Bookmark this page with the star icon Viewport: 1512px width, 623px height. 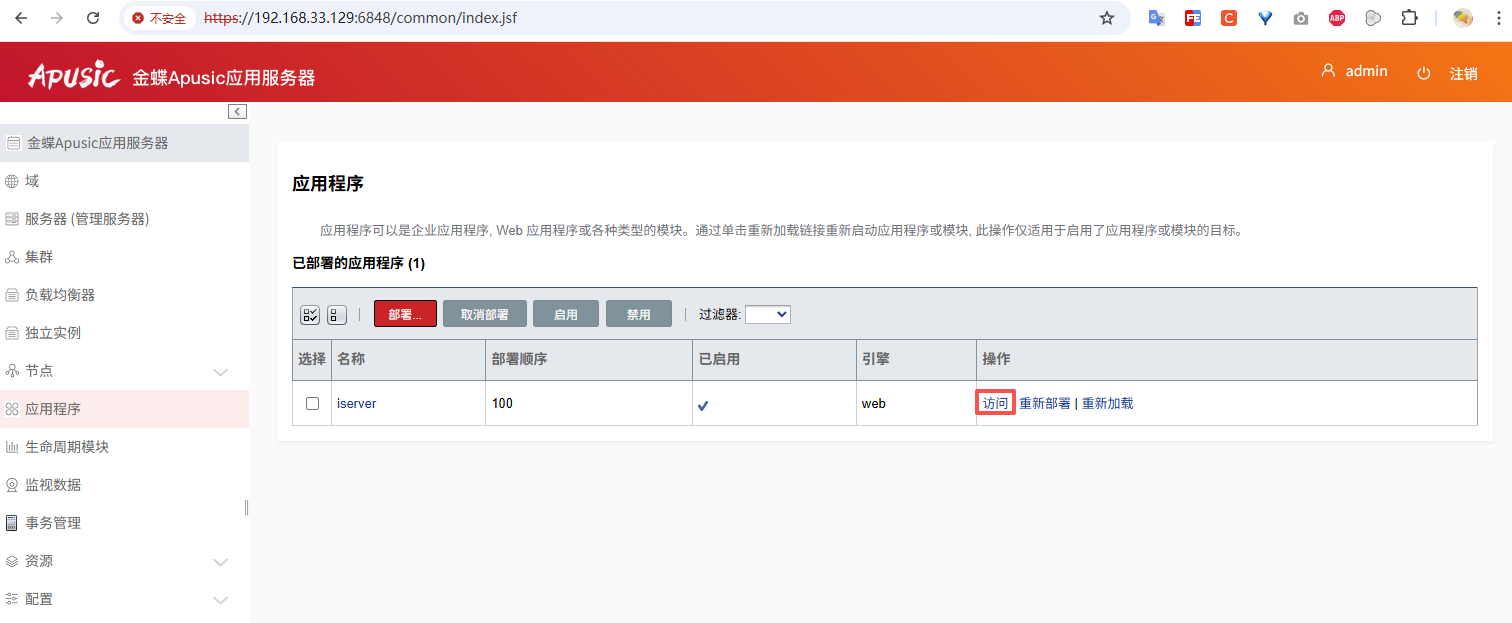click(1107, 18)
